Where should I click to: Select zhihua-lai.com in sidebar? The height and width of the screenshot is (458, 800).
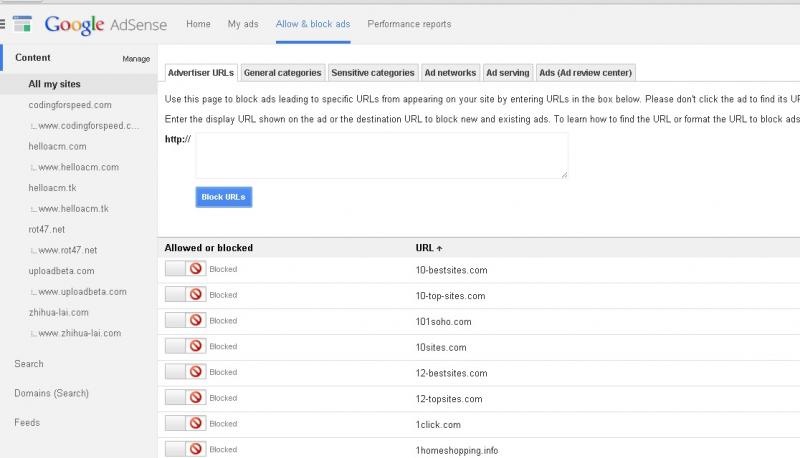pos(58,312)
